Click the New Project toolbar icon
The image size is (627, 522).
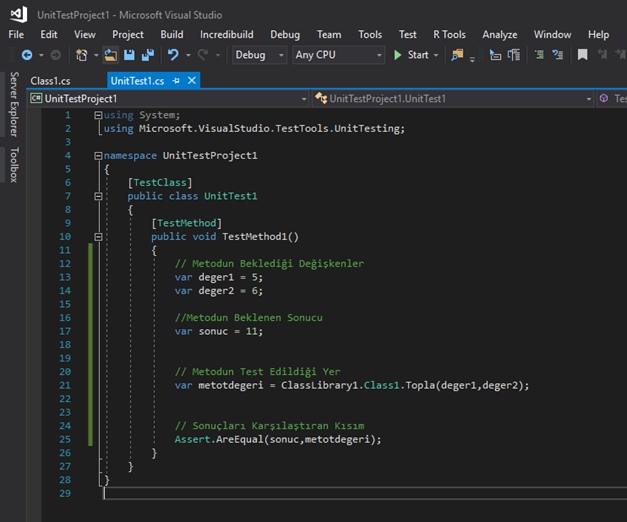(82, 55)
